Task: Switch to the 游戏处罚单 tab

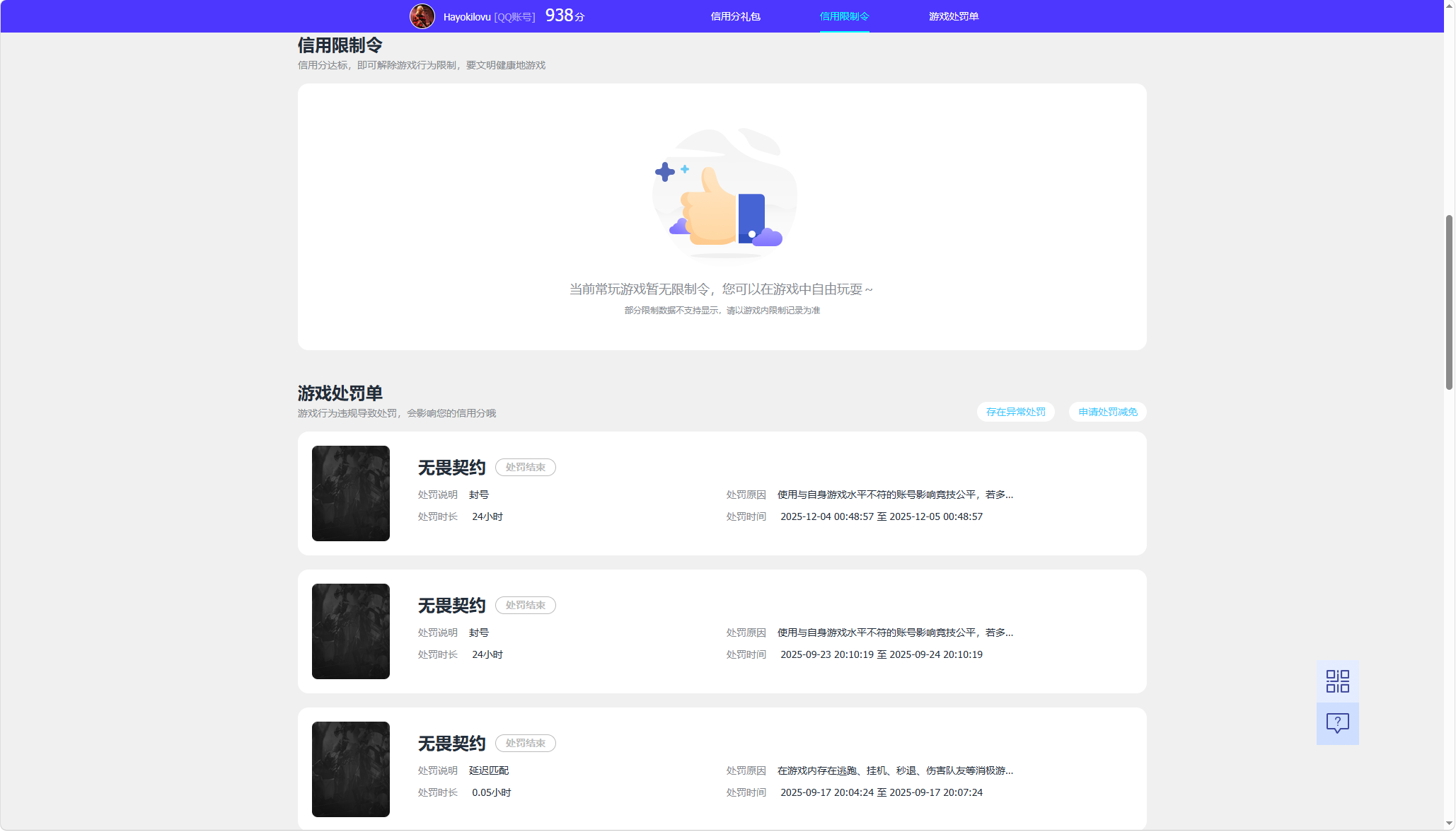Action: pos(953,16)
